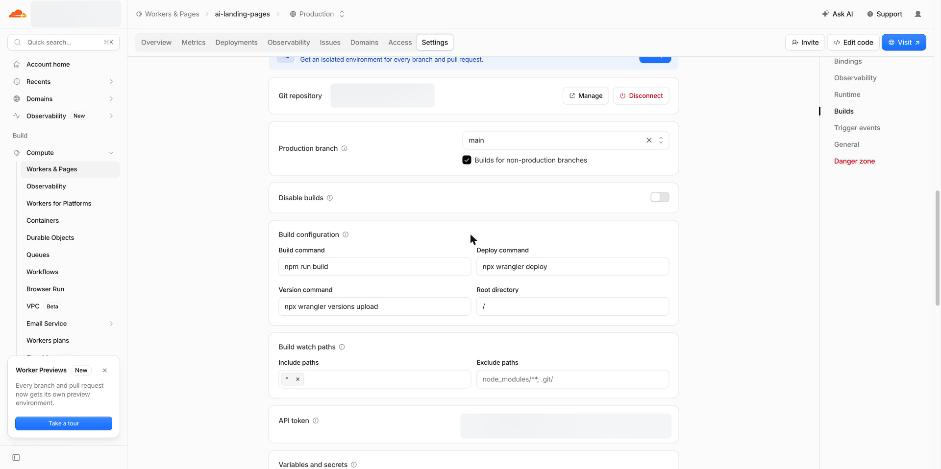Switch to the Deployments tab

[x=236, y=43]
